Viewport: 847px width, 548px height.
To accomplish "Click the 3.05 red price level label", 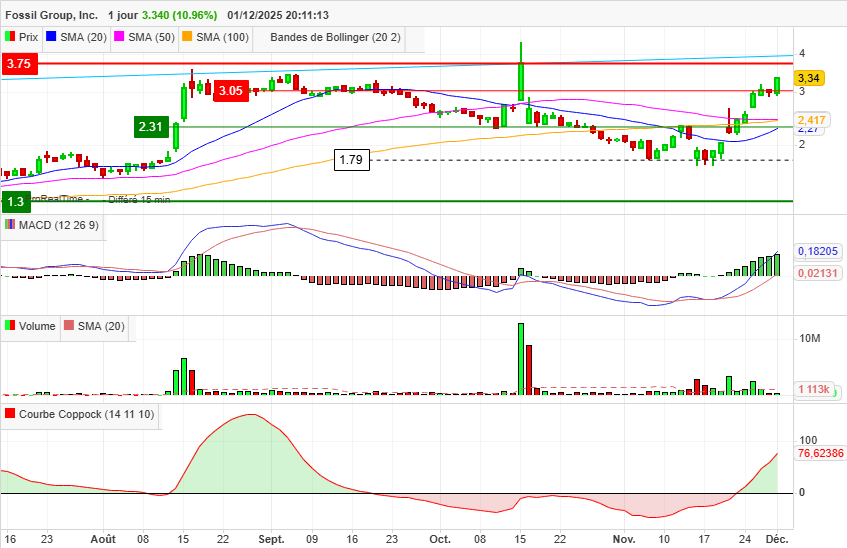I will tap(231, 90).
